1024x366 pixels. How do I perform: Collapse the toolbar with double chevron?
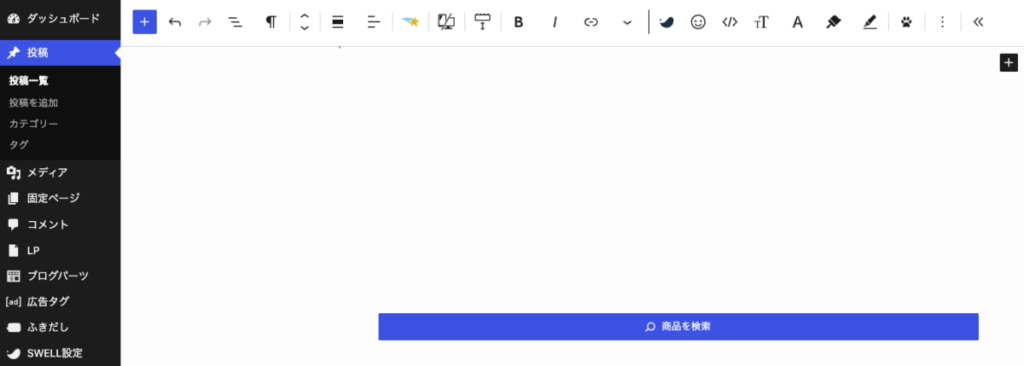[978, 22]
